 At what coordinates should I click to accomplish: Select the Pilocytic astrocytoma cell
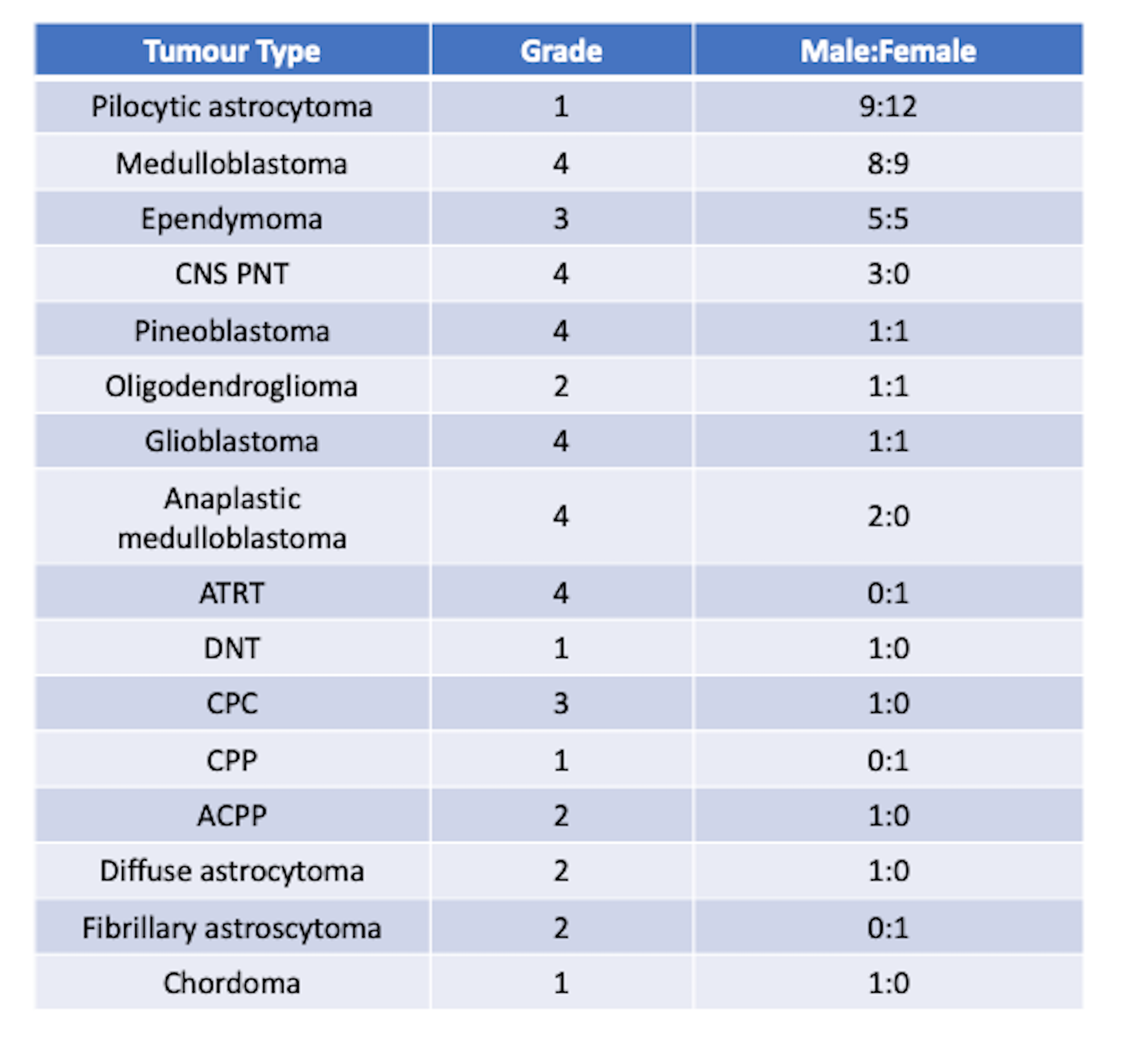tap(232, 107)
